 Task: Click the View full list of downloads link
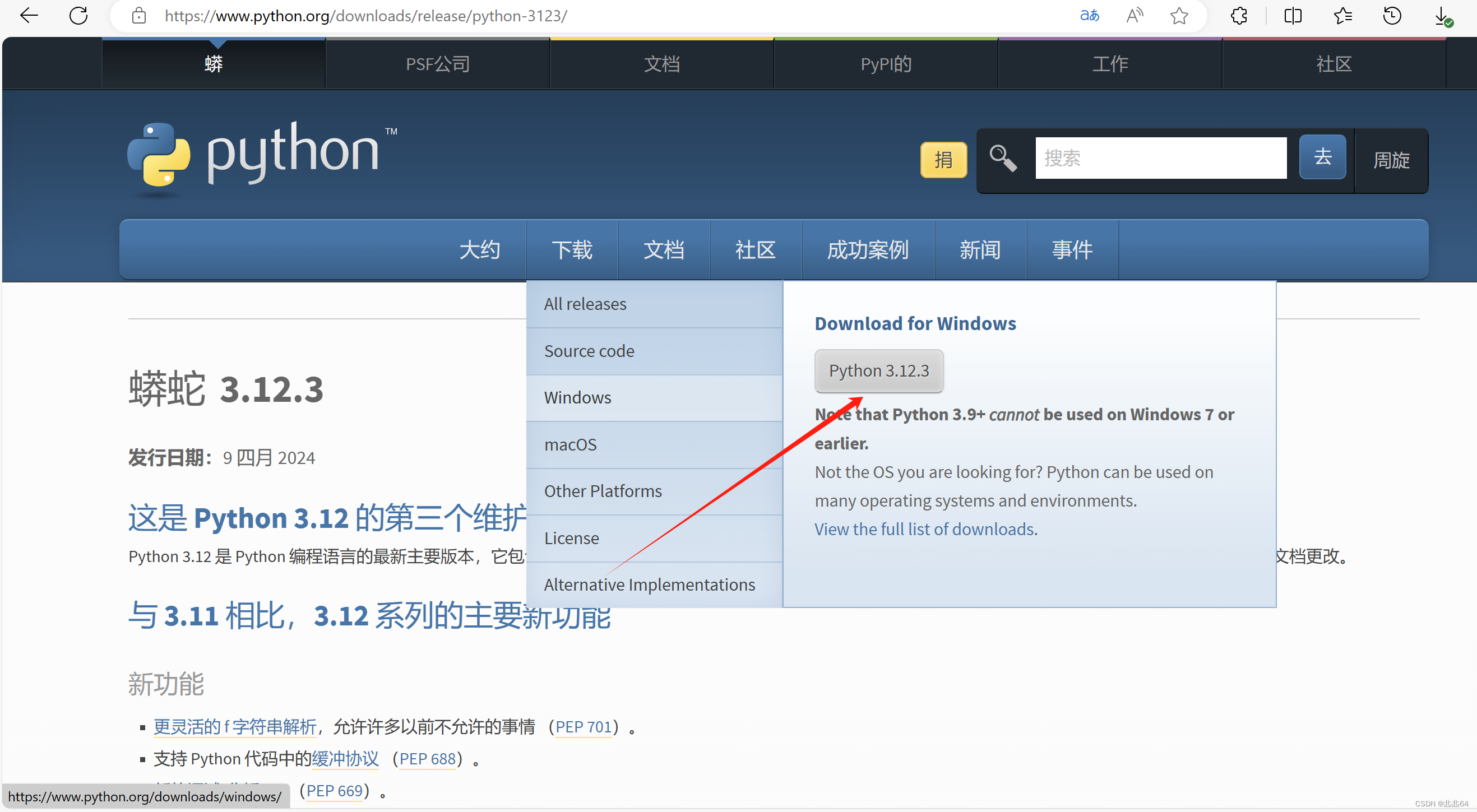pyautogui.click(x=924, y=529)
